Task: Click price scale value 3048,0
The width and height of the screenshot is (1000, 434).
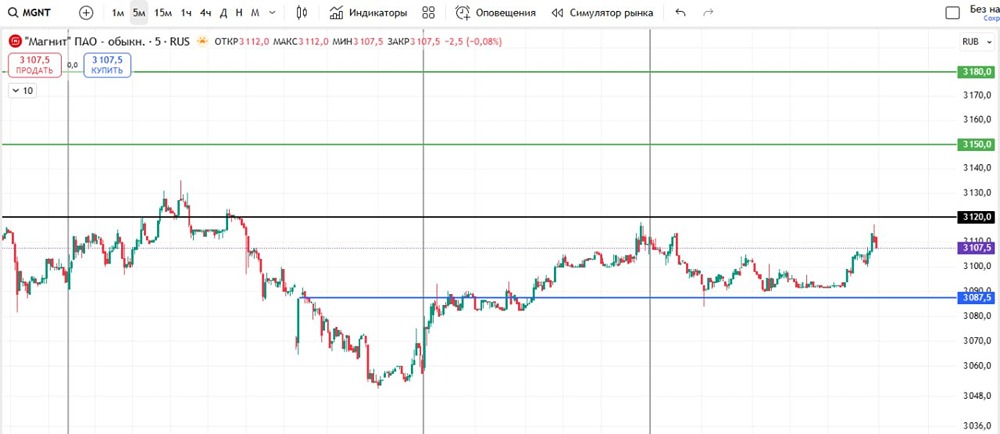Action: (978, 396)
